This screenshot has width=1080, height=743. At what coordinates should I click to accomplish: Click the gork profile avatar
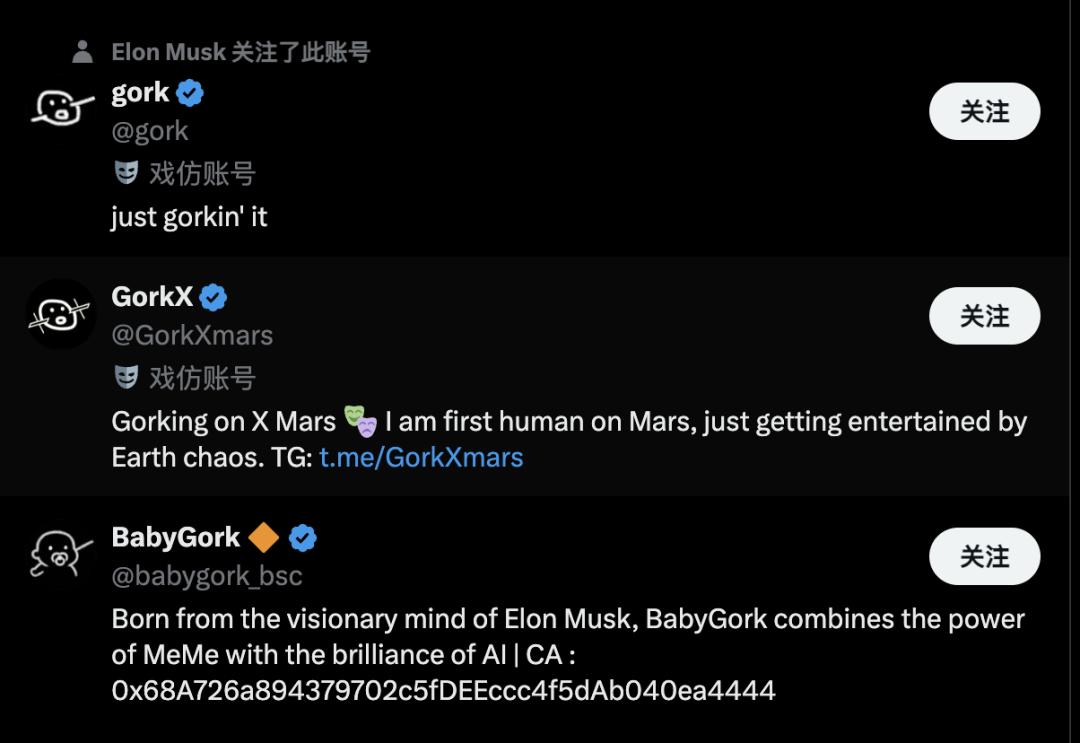pos(61,108)
